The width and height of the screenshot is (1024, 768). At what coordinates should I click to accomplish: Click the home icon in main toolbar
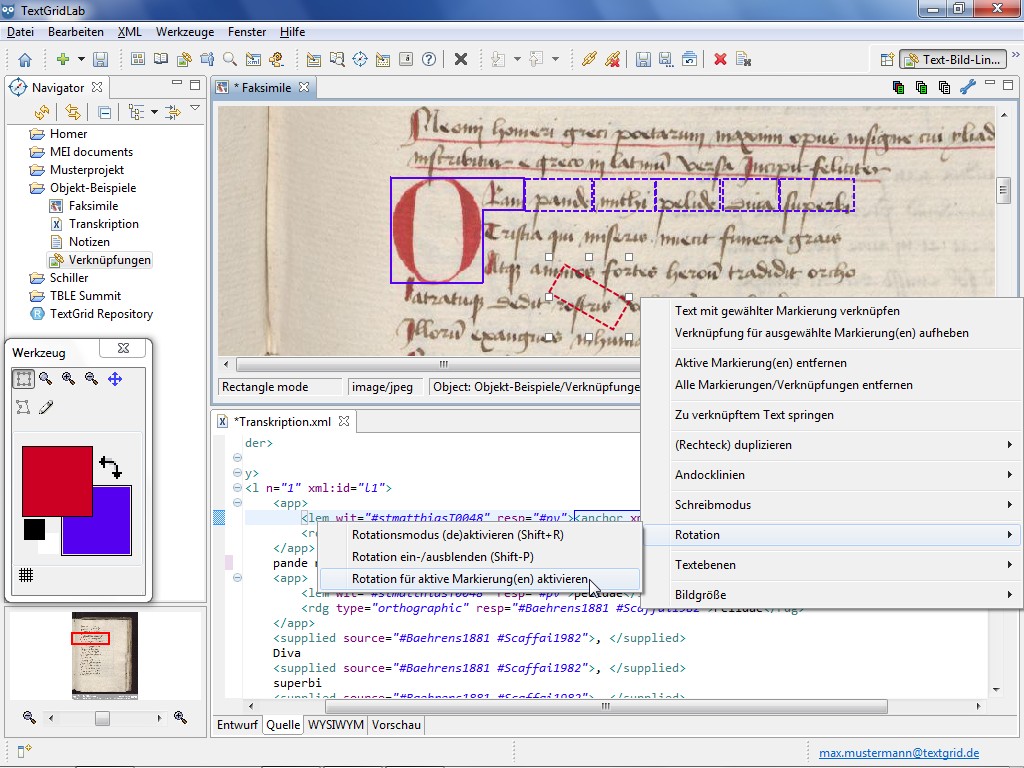coord(25,60)
